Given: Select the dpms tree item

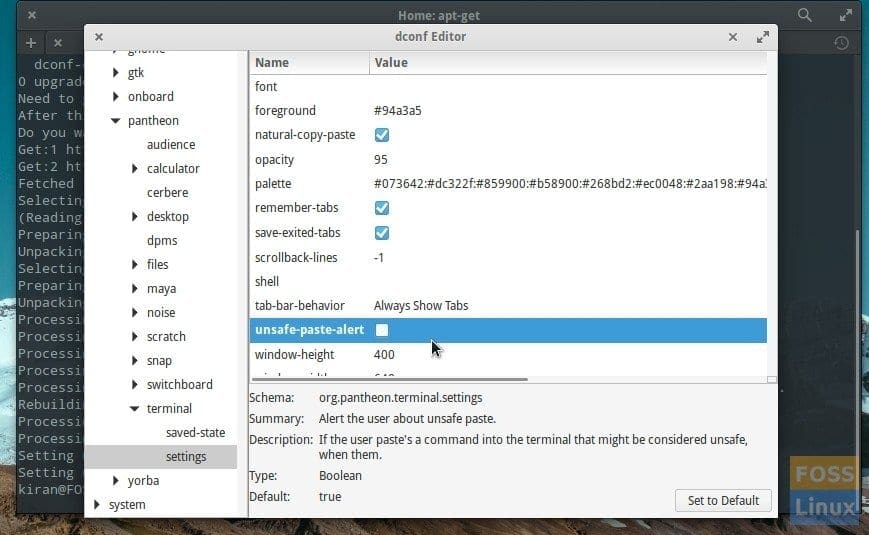Looking at the screenshot, I should (162, 241).
